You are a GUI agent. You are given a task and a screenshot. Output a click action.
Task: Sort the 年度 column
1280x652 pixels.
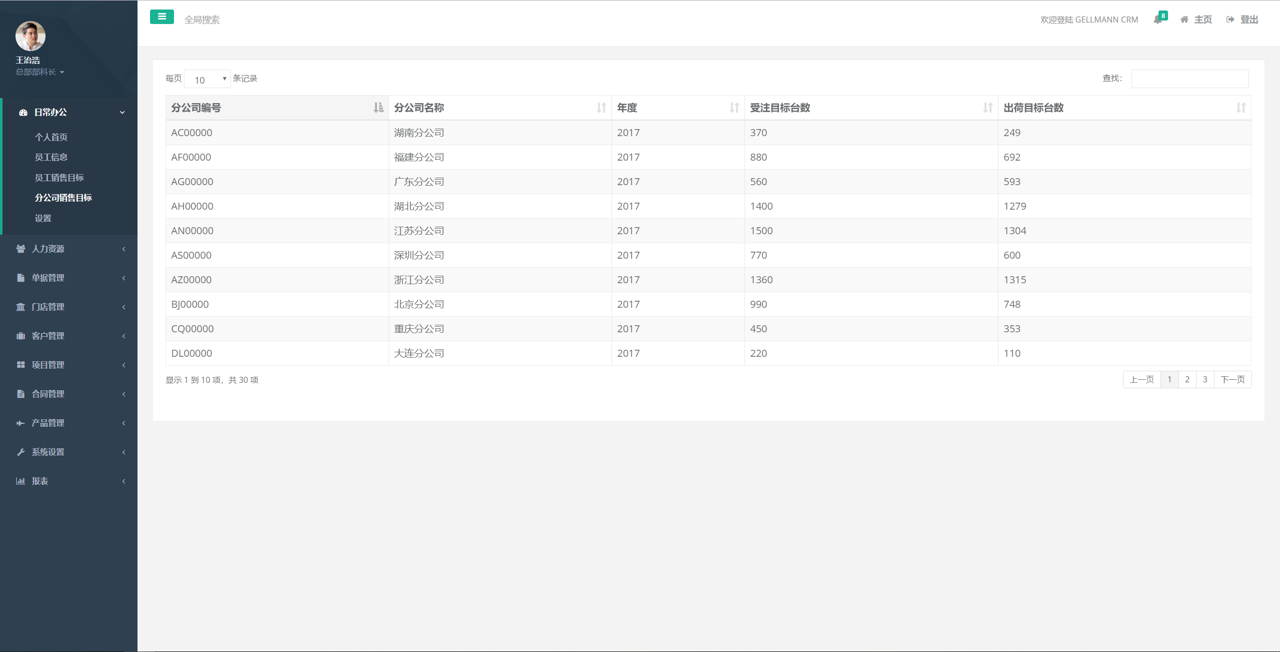[x=734, y=108]
